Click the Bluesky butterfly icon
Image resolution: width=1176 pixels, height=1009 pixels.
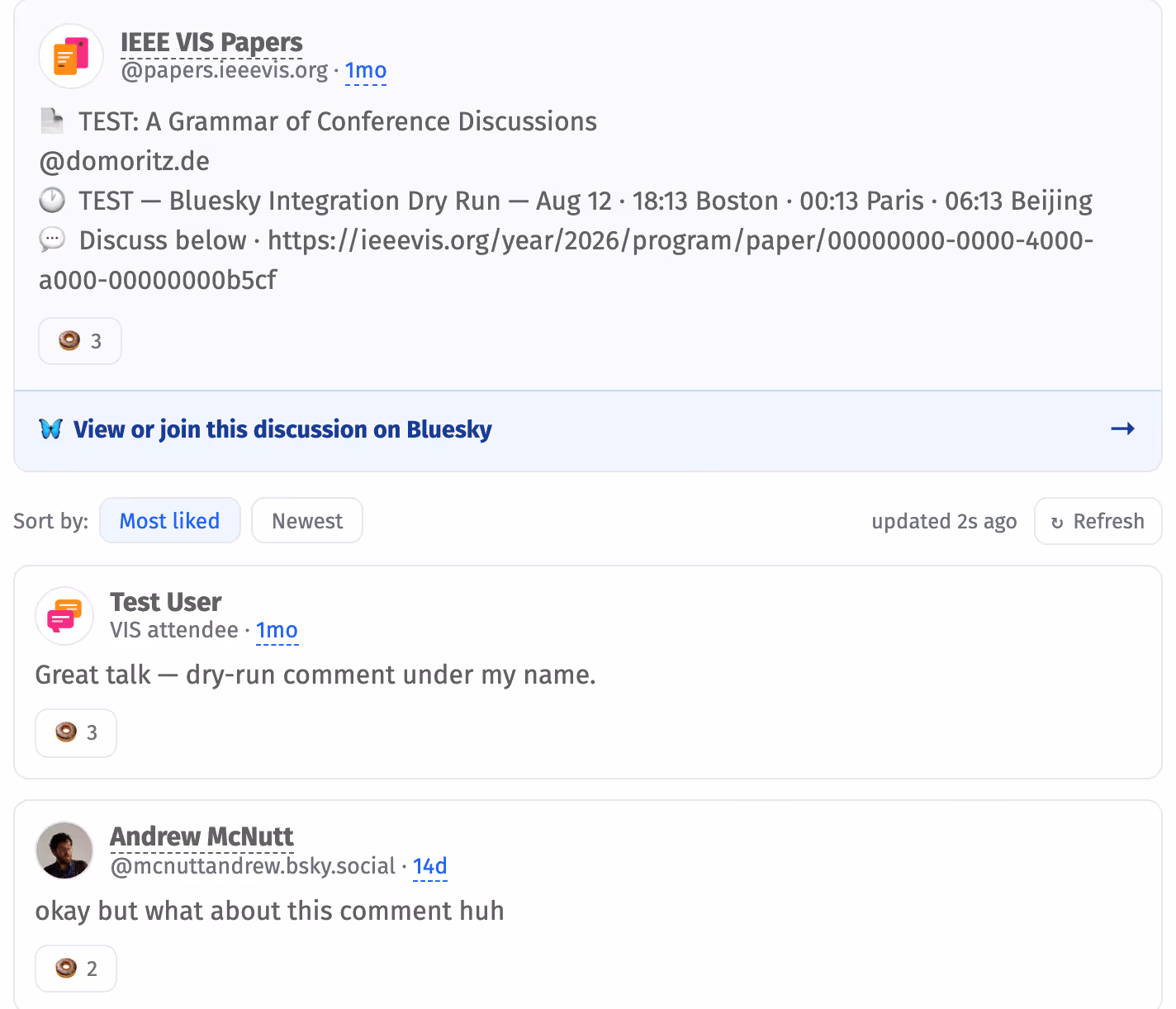(x=51, y=429)
